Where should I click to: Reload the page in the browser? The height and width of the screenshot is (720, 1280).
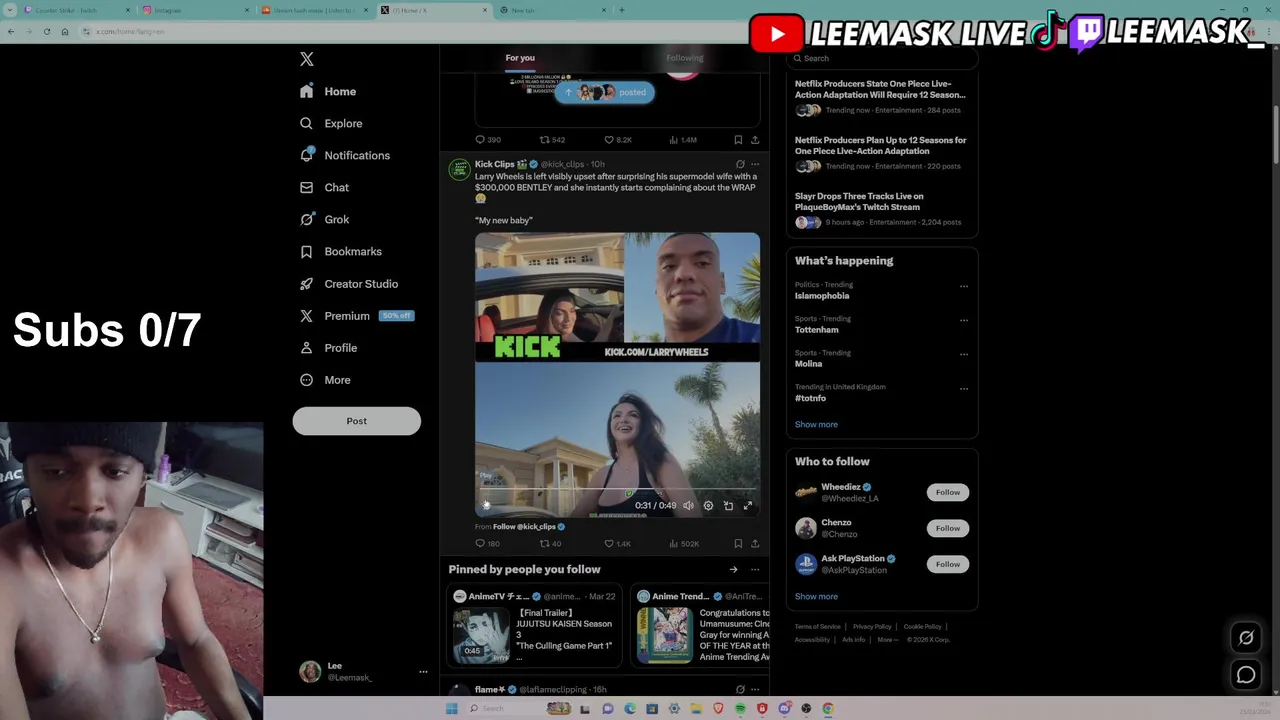[46, 31]
